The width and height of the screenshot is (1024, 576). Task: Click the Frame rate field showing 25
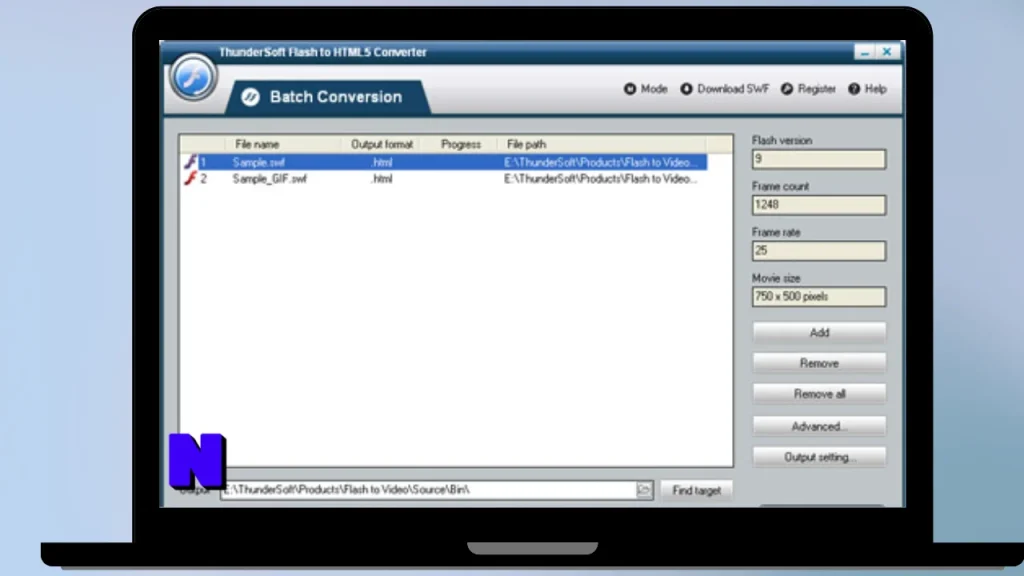tap(818, 250)
